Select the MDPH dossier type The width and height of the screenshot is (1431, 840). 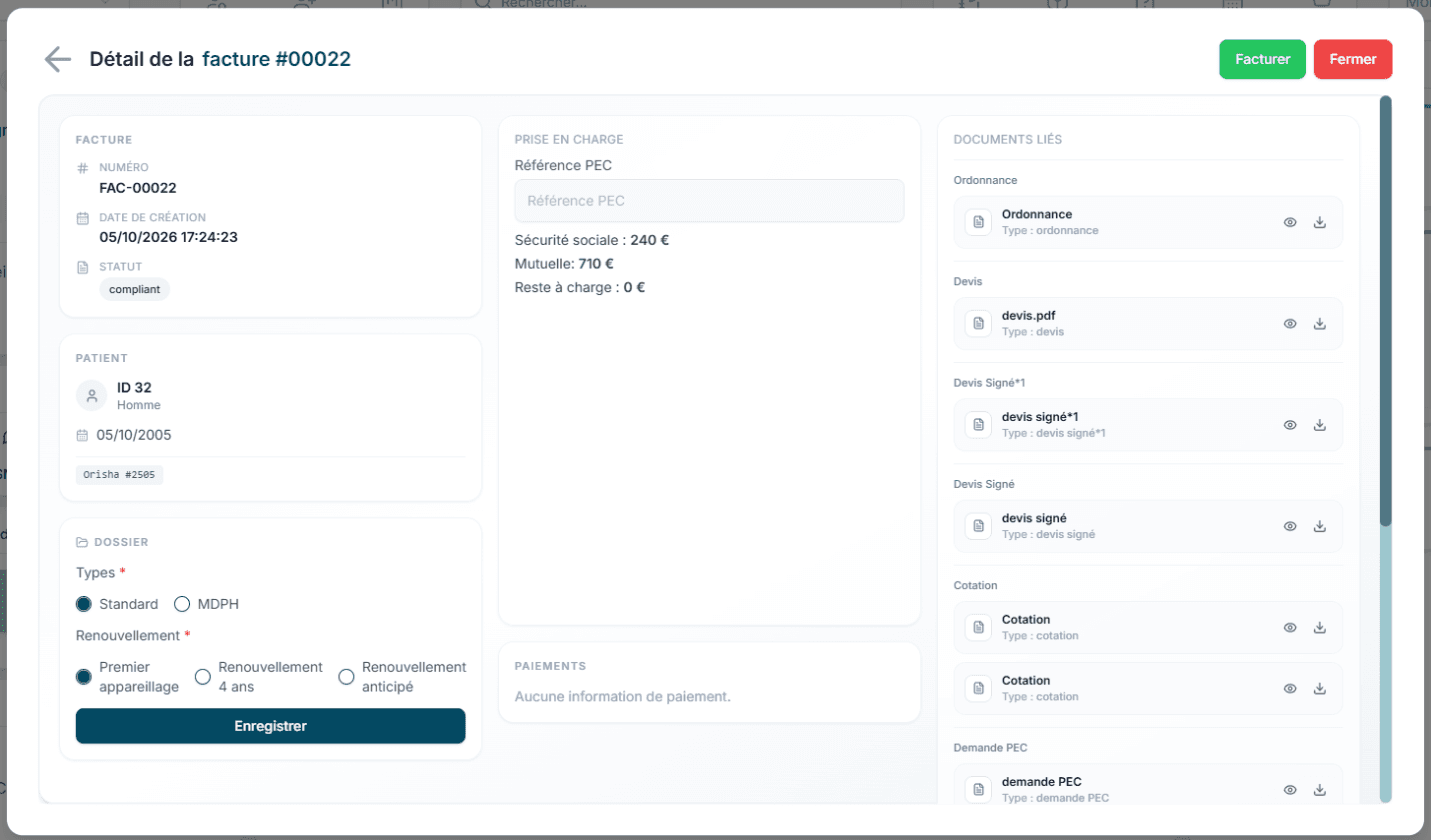pyautogui.click(x=182, y=604)
